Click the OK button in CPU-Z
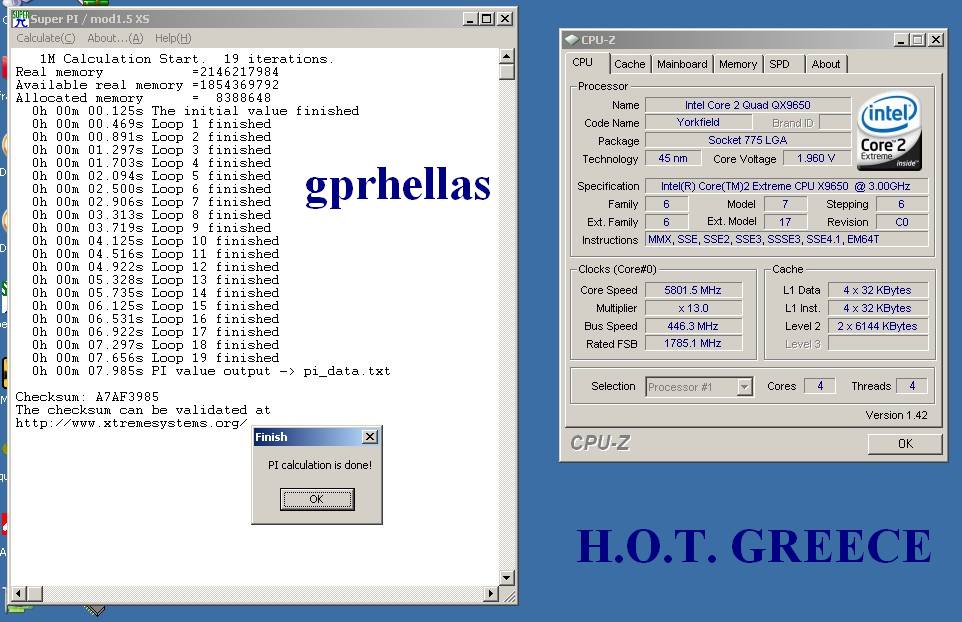Viewport: 962px width, 622px height. tap(905, 443)
